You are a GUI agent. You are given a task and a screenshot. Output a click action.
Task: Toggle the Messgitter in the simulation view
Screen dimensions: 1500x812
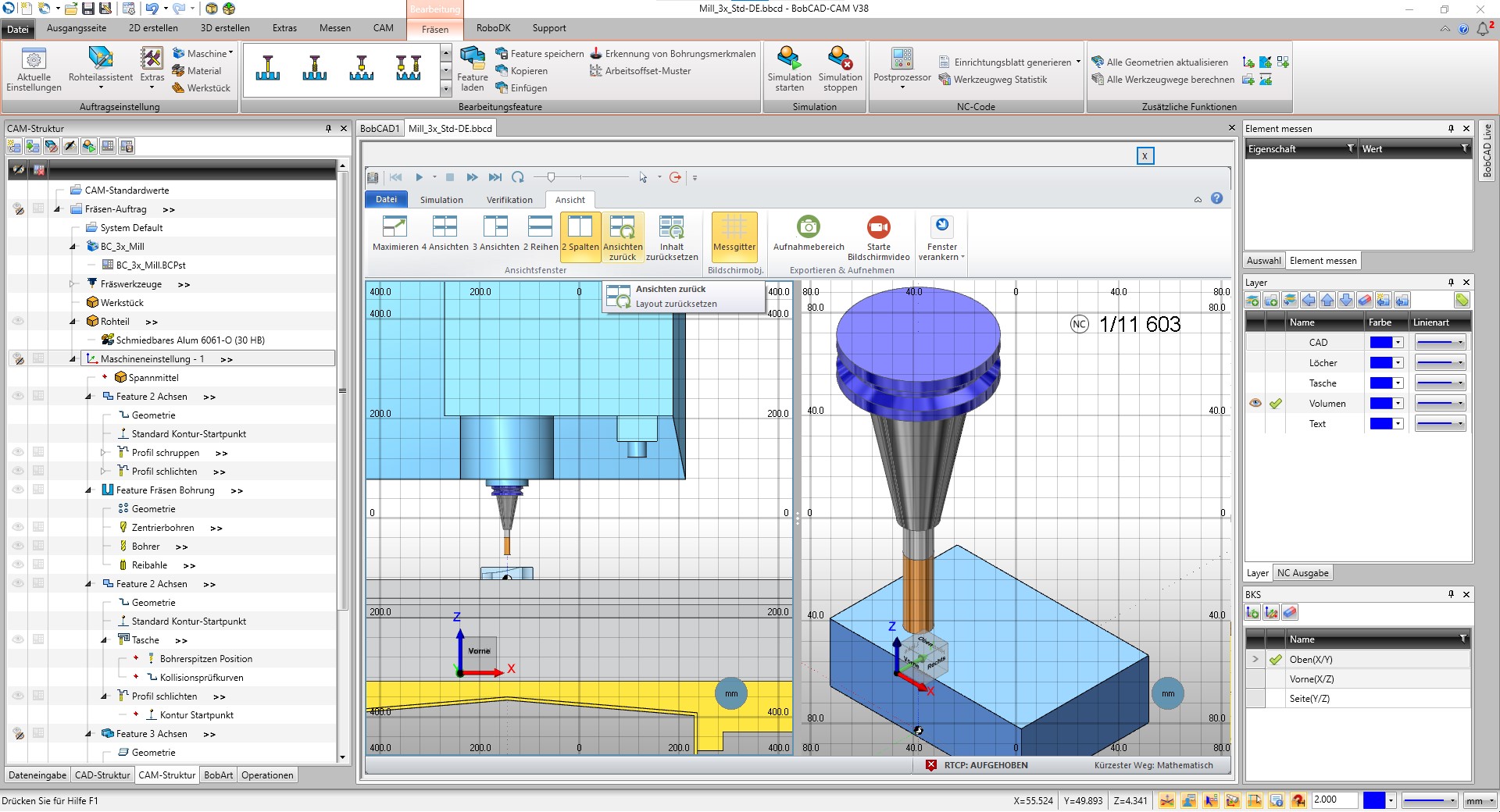(734, 234)
